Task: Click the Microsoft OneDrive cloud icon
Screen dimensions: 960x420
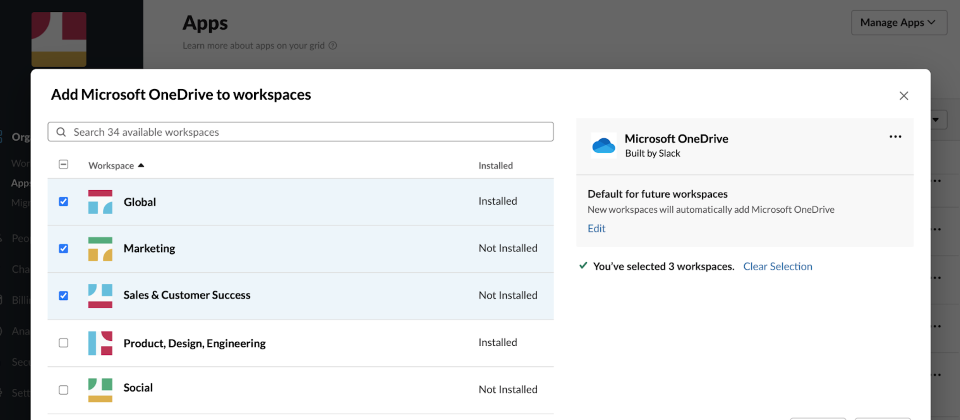Action: pyautogui.click(x=604, y=146)
